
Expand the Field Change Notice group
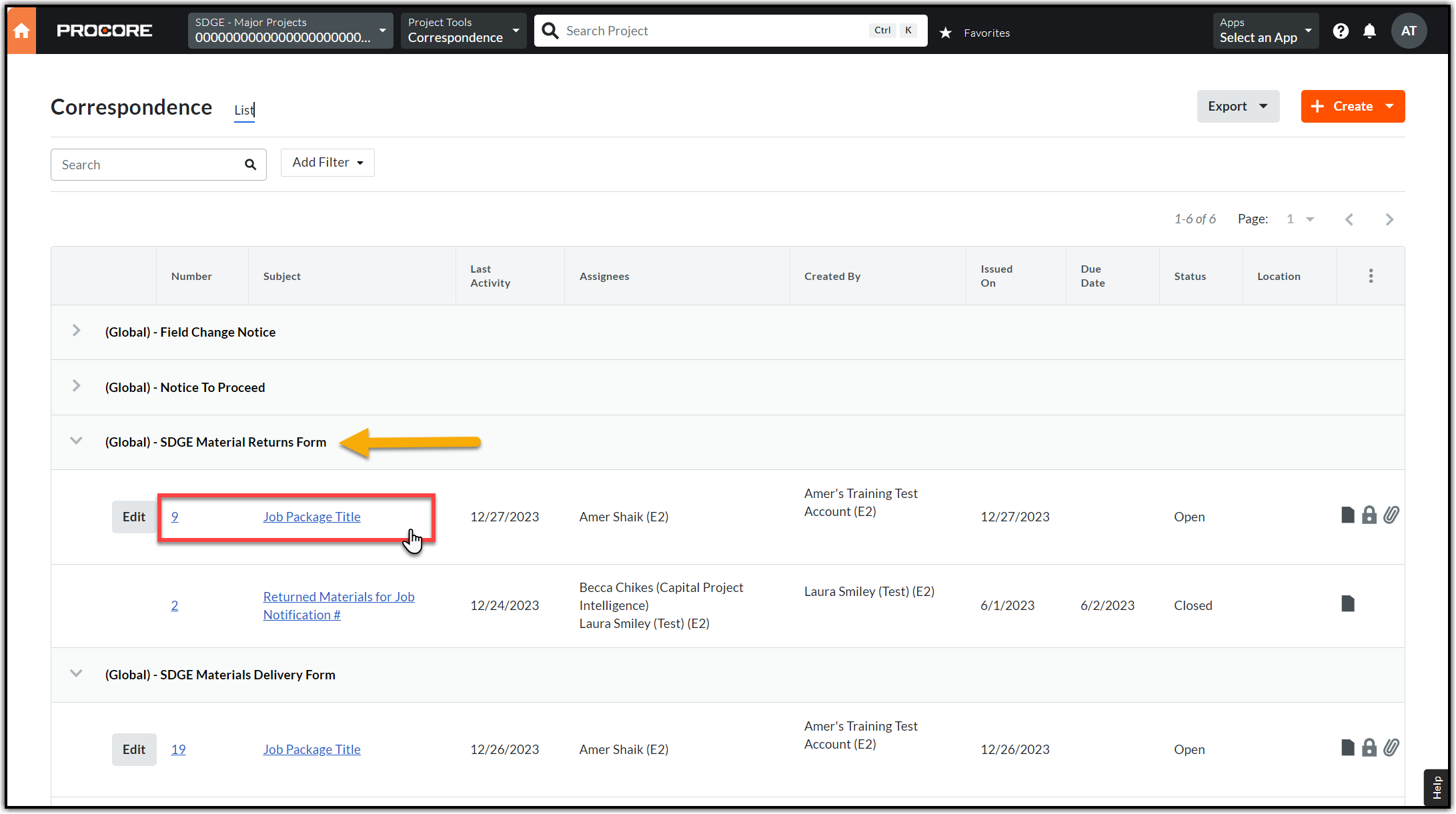point(76,331)
